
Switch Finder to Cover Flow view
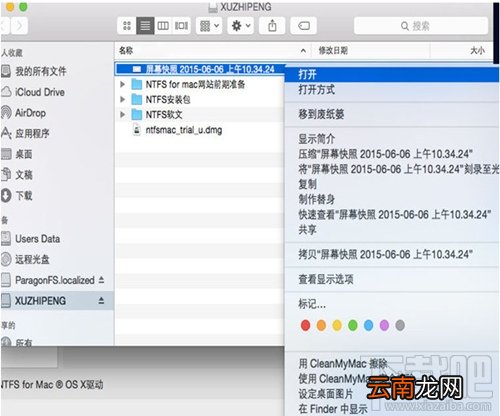pos(181,26)
